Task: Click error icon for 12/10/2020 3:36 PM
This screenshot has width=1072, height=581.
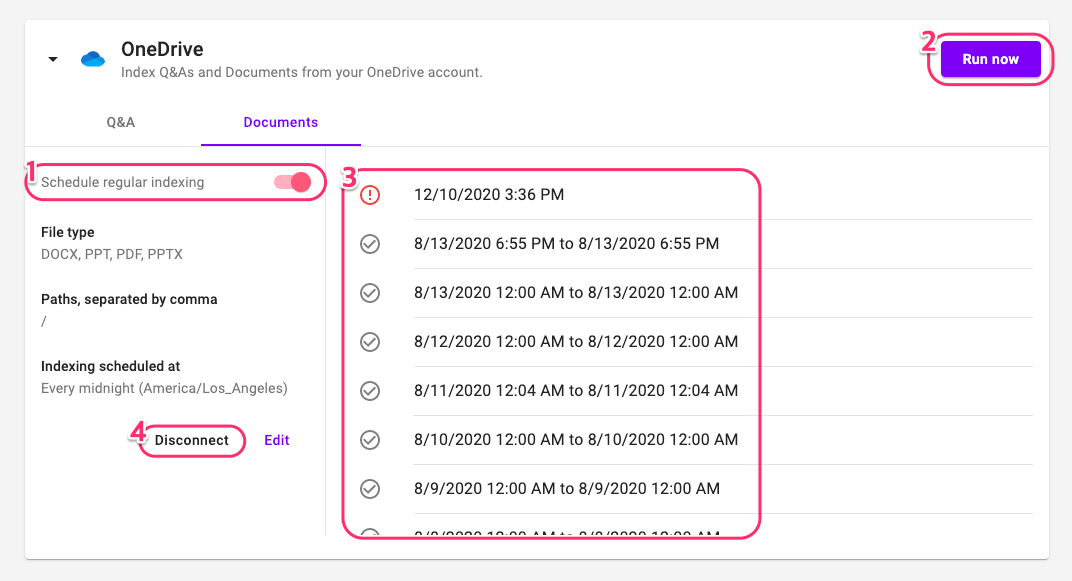Action: pos(370,195)
